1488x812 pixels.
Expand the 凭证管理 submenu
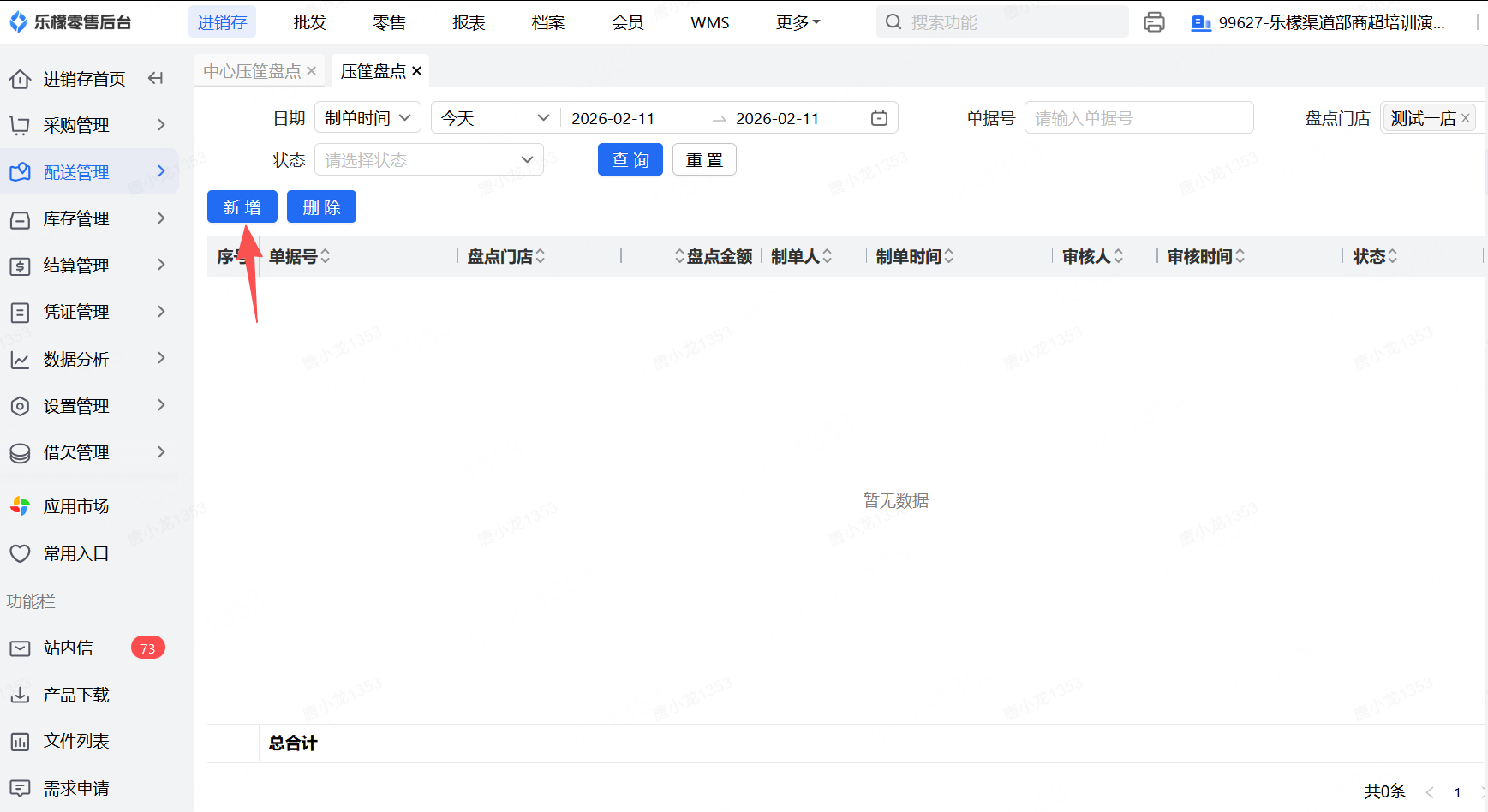[161, 311]
